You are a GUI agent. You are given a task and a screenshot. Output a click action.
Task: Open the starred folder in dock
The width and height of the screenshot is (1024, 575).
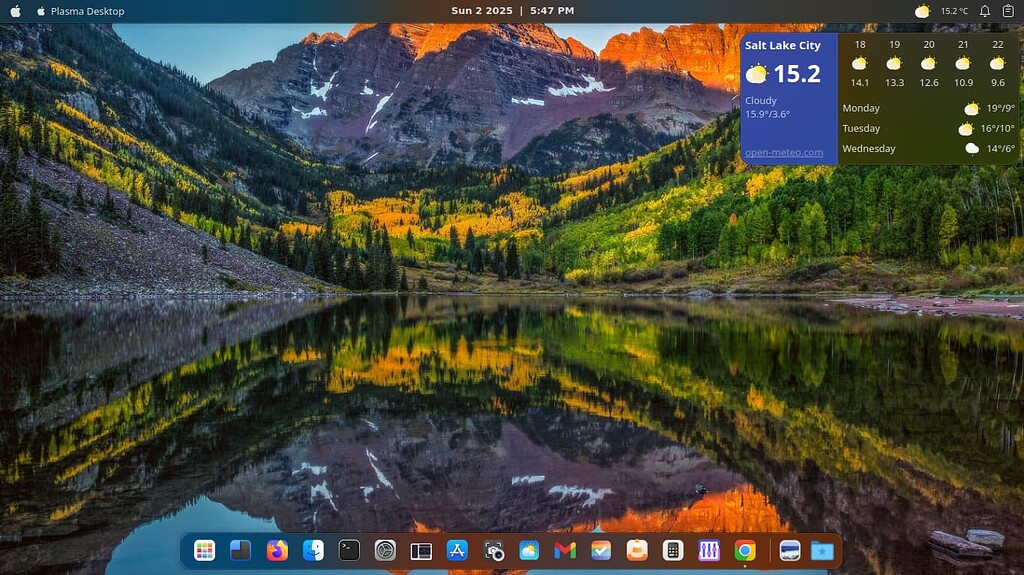point(822,550)
